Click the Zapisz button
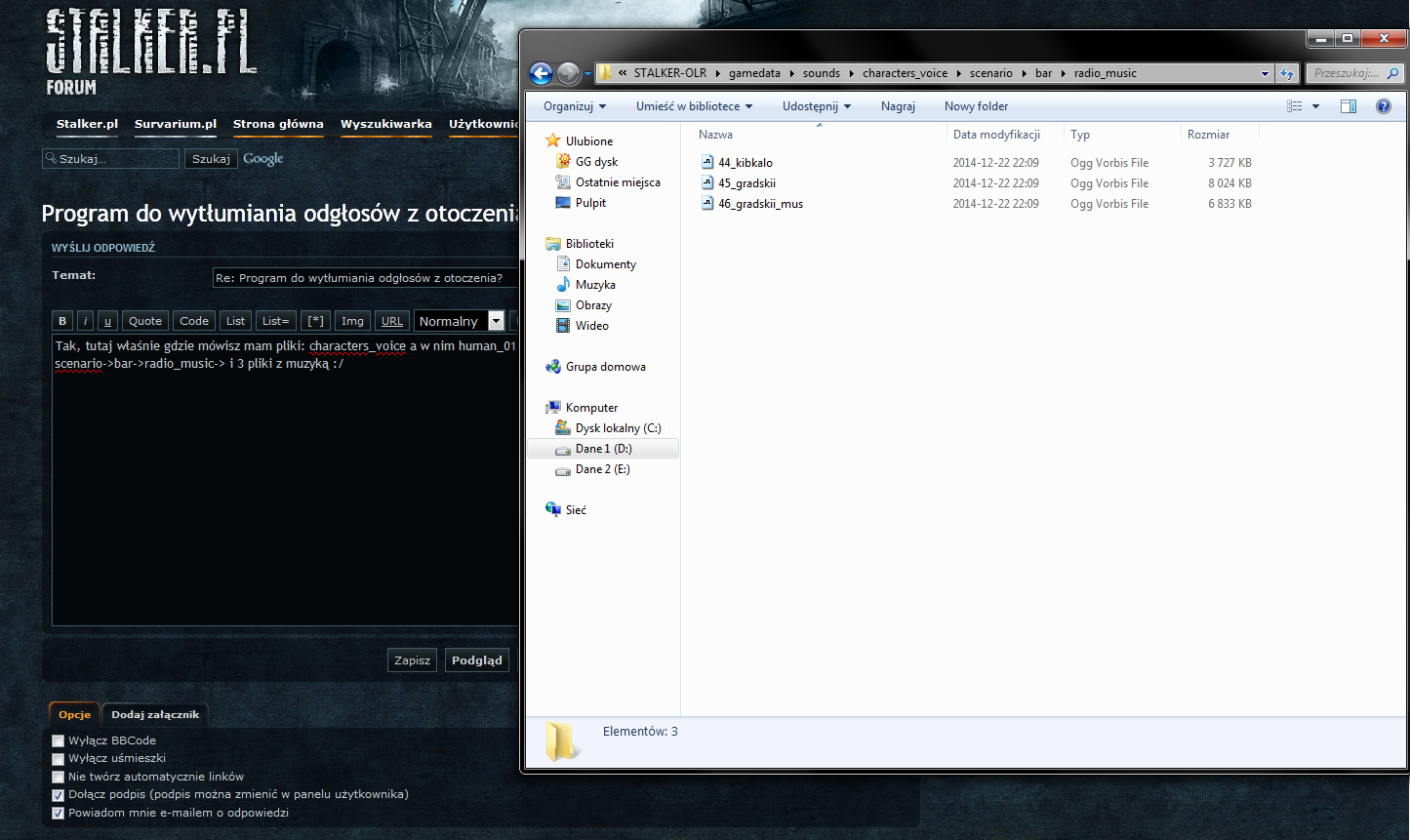Image resolution: width=1410 pixels, height=840 pixels. (x=412, y=660)
